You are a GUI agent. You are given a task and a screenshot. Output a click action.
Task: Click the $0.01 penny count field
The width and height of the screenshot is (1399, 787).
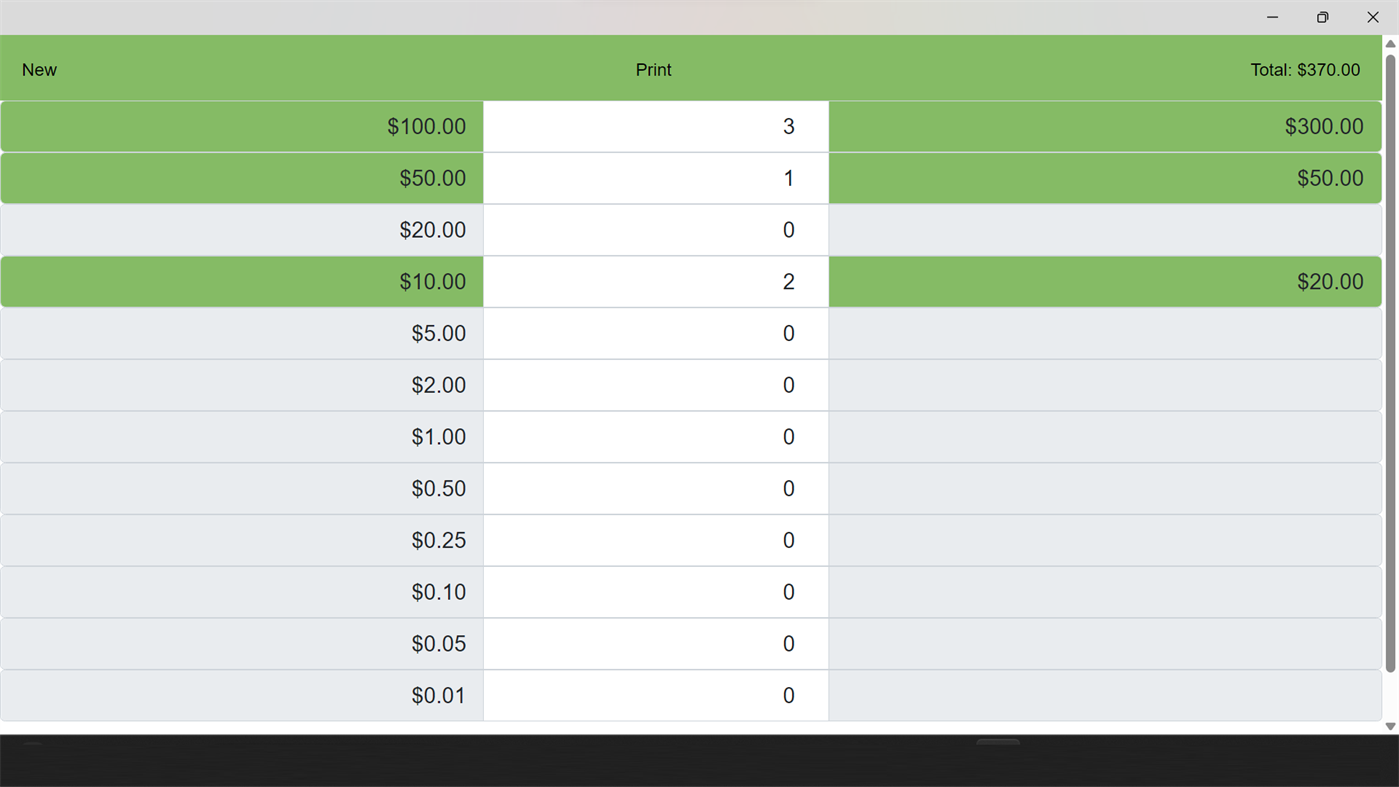(x=655, y=695)
